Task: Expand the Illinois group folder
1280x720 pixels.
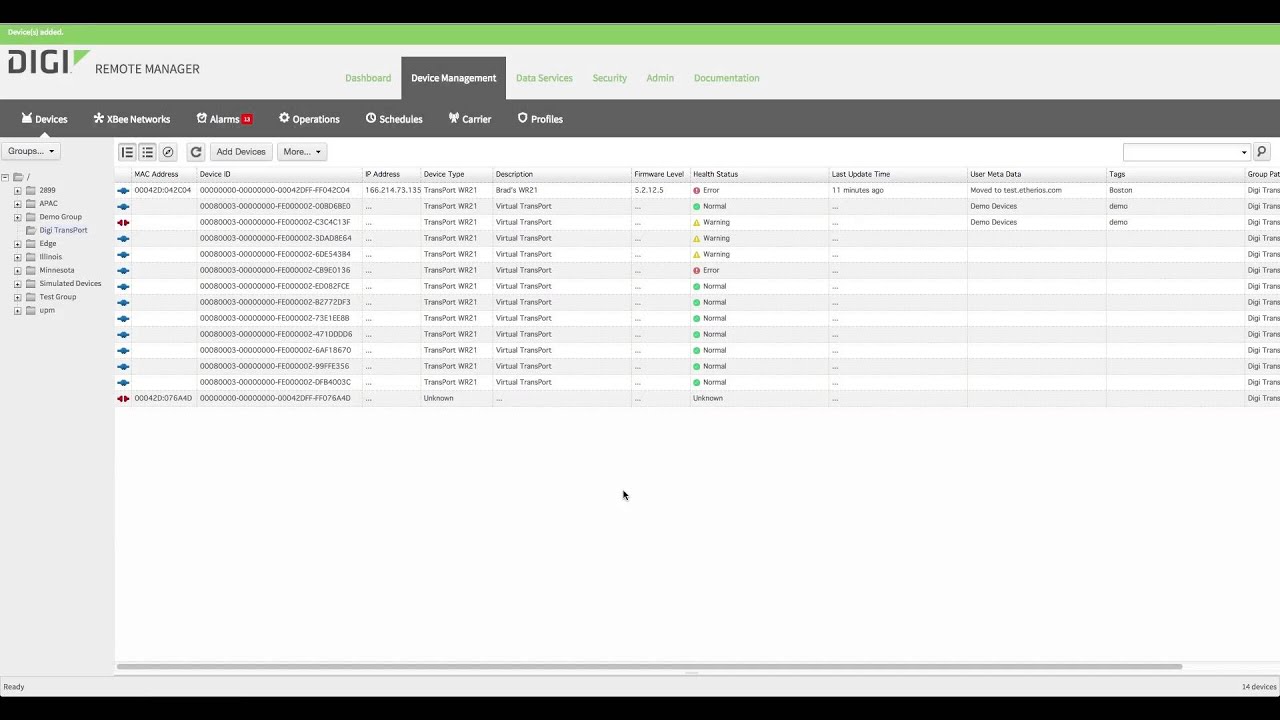Action: pos(17,257)
